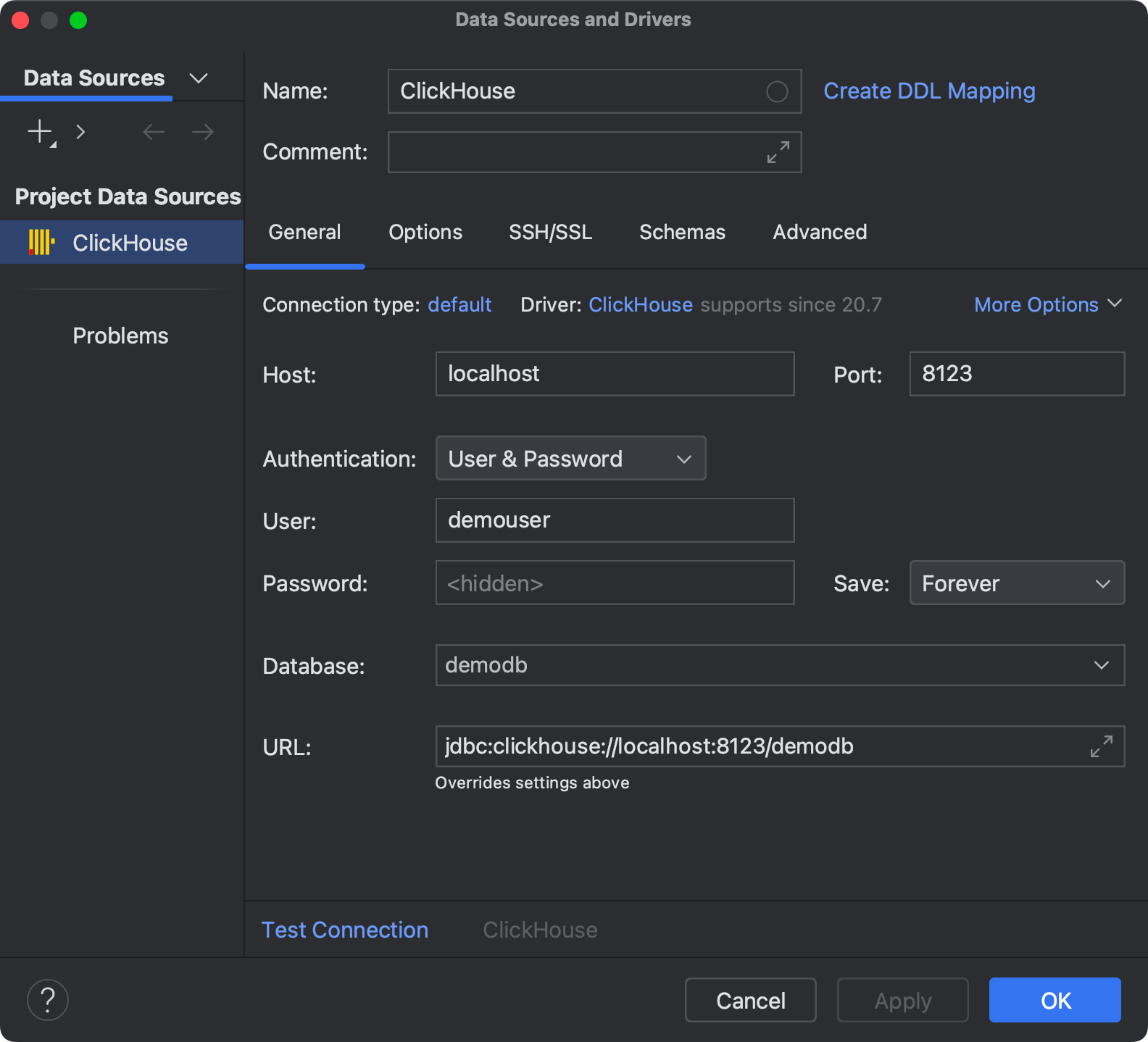Viewport: 1148px width, 1042px height.
Task: Click into the Host input field
Action: click(x=615, y=374)
